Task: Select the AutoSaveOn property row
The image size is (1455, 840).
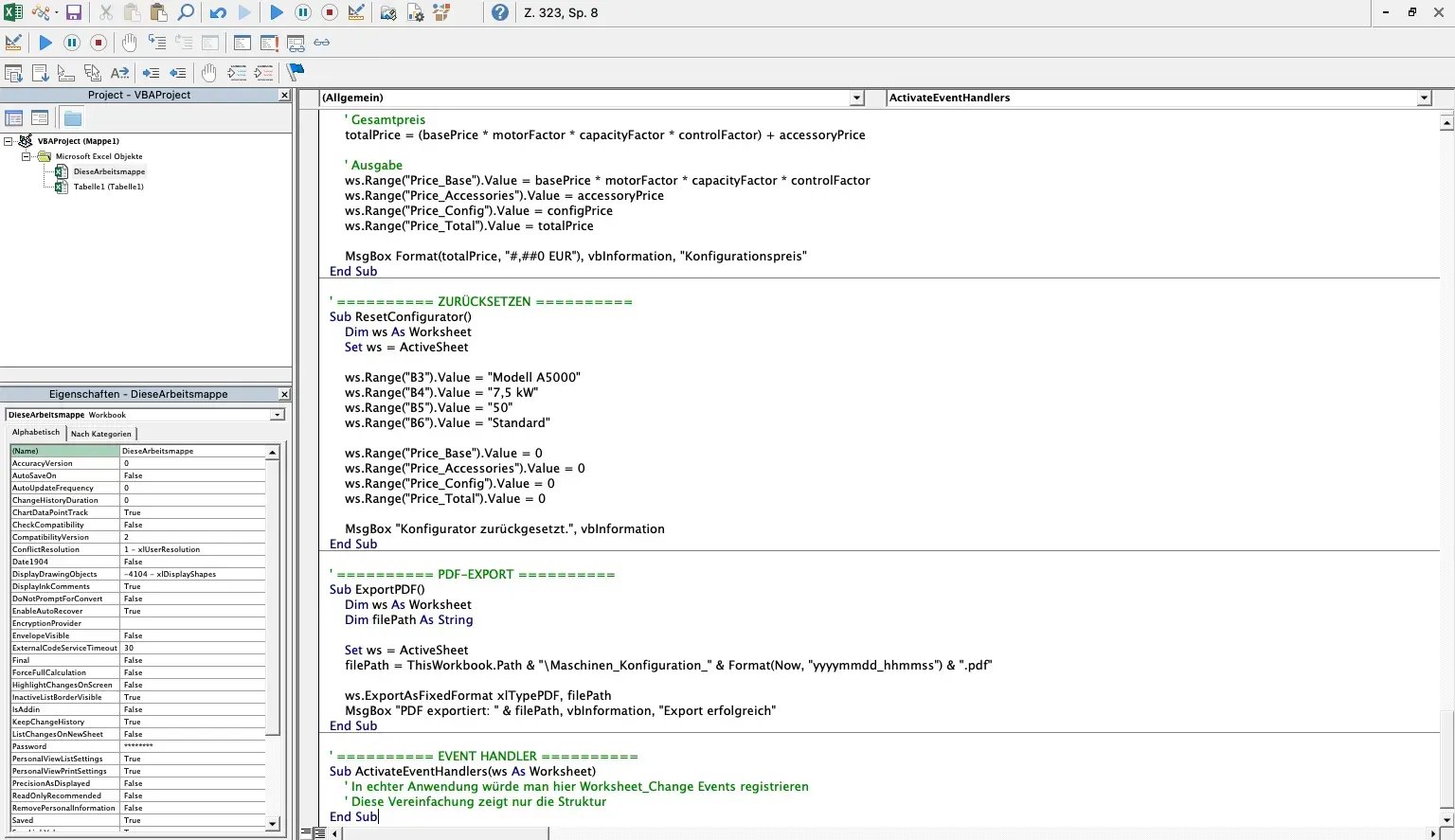Action: (137, 475)
